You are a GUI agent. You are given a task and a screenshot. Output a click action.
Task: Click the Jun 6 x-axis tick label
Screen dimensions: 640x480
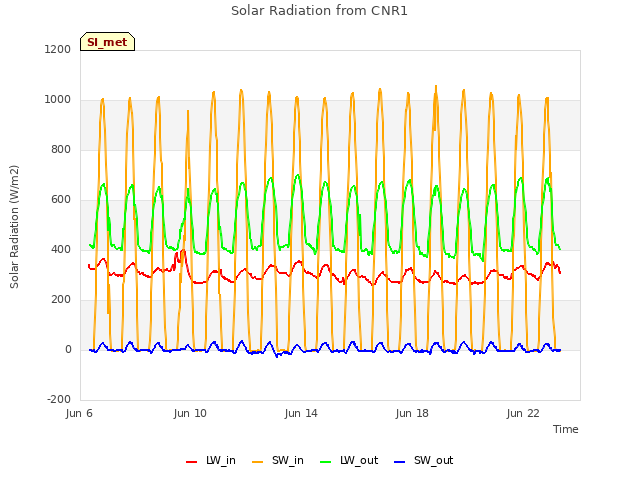(x=79, y=413)
